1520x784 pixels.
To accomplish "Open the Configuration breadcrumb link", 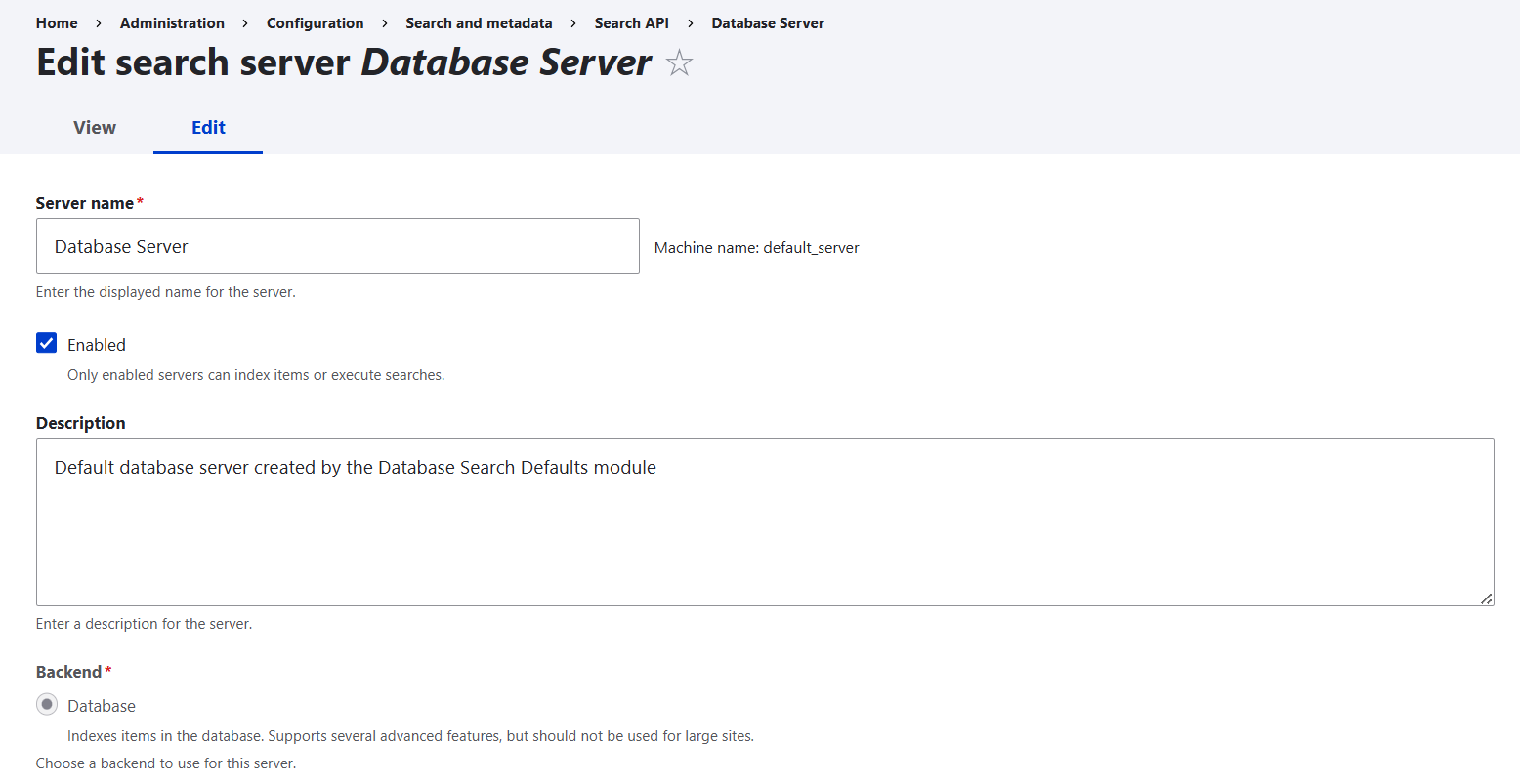I will [x=315, y=22].
